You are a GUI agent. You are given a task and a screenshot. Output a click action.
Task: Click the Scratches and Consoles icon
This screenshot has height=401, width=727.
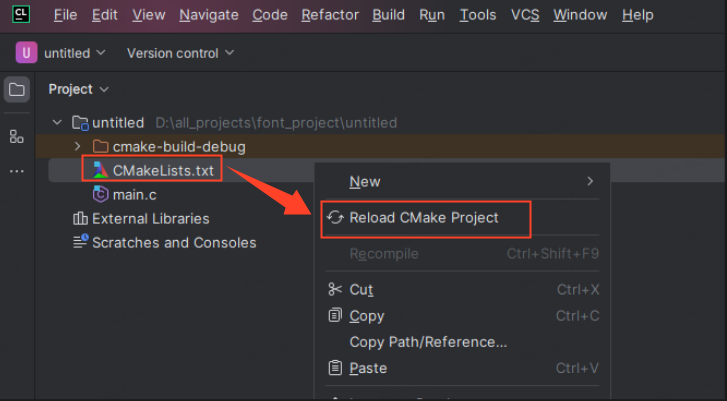(x=80, y=242)
